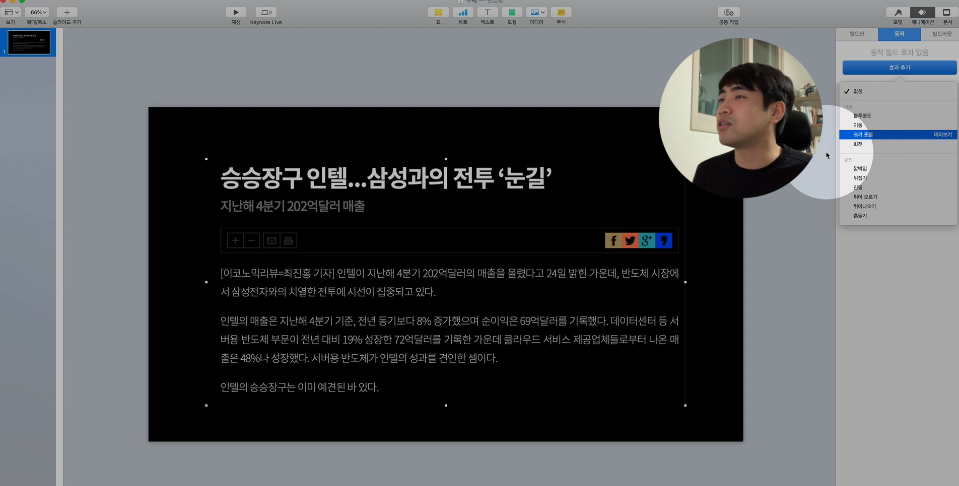Click the plus font-size icon on slide
The height and width of the screenshot is (486, 959).
point(235,240)
